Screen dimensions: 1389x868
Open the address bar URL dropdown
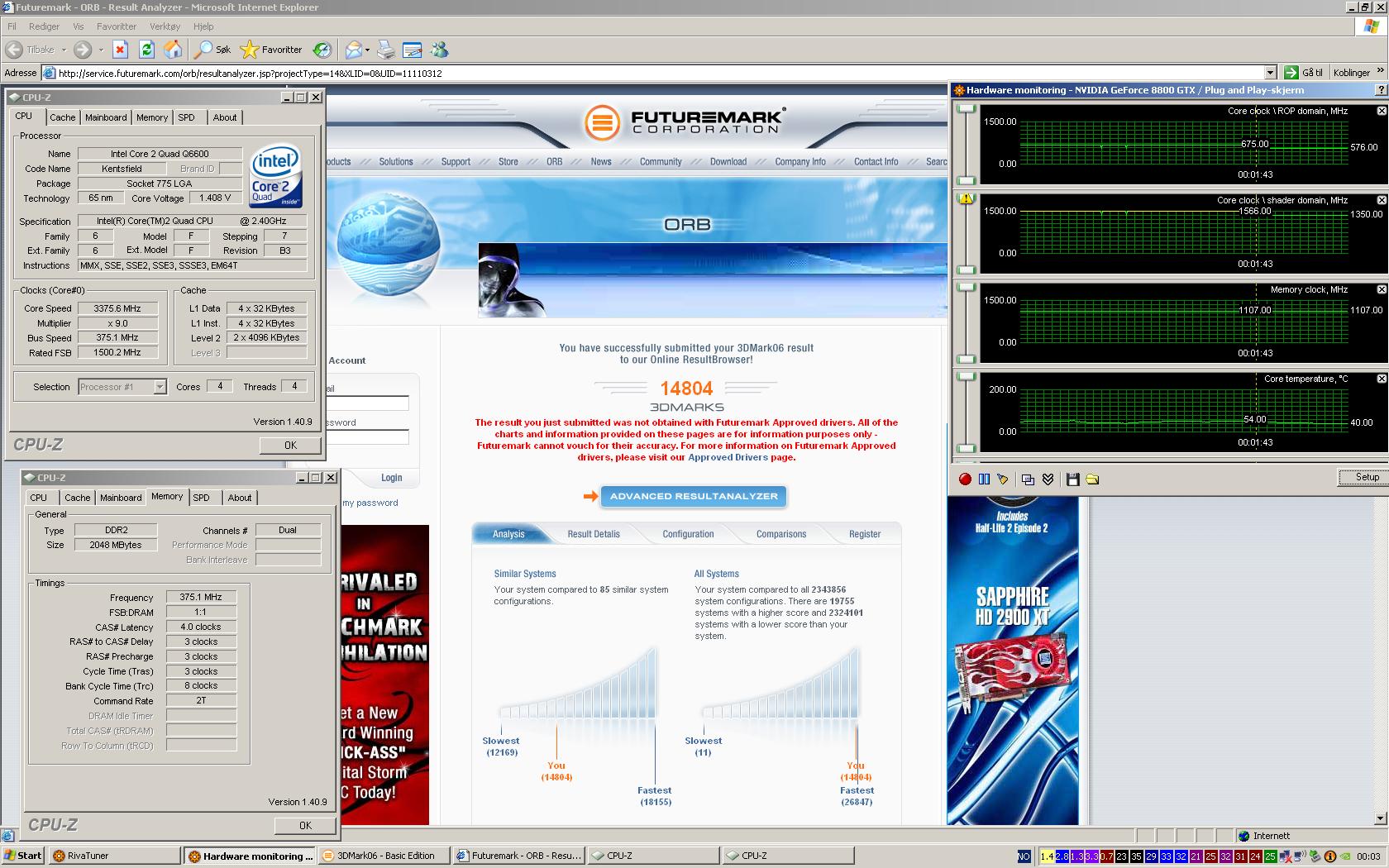(x=1270, y=73)
